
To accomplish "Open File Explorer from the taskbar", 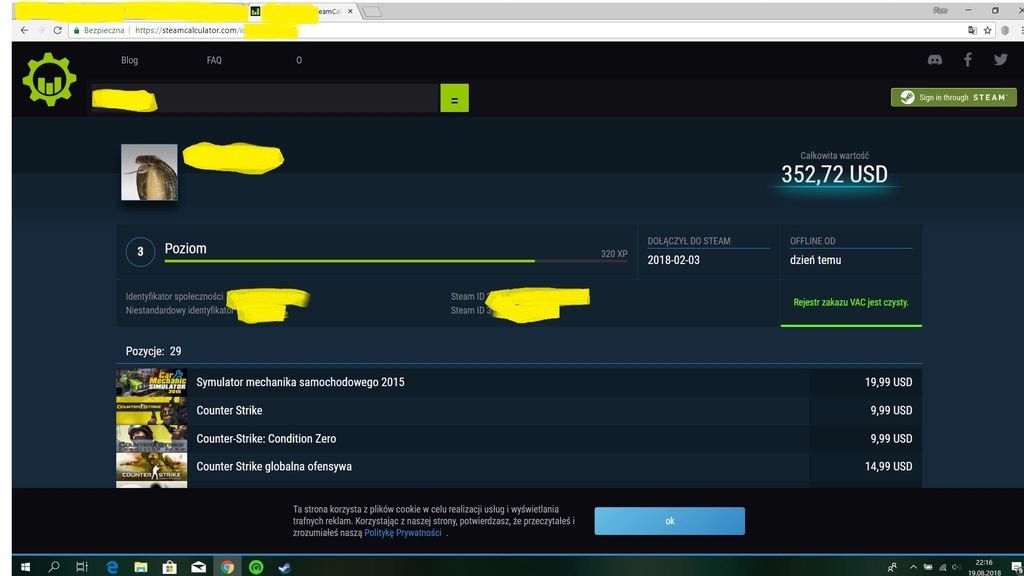I will pos(141,567).
